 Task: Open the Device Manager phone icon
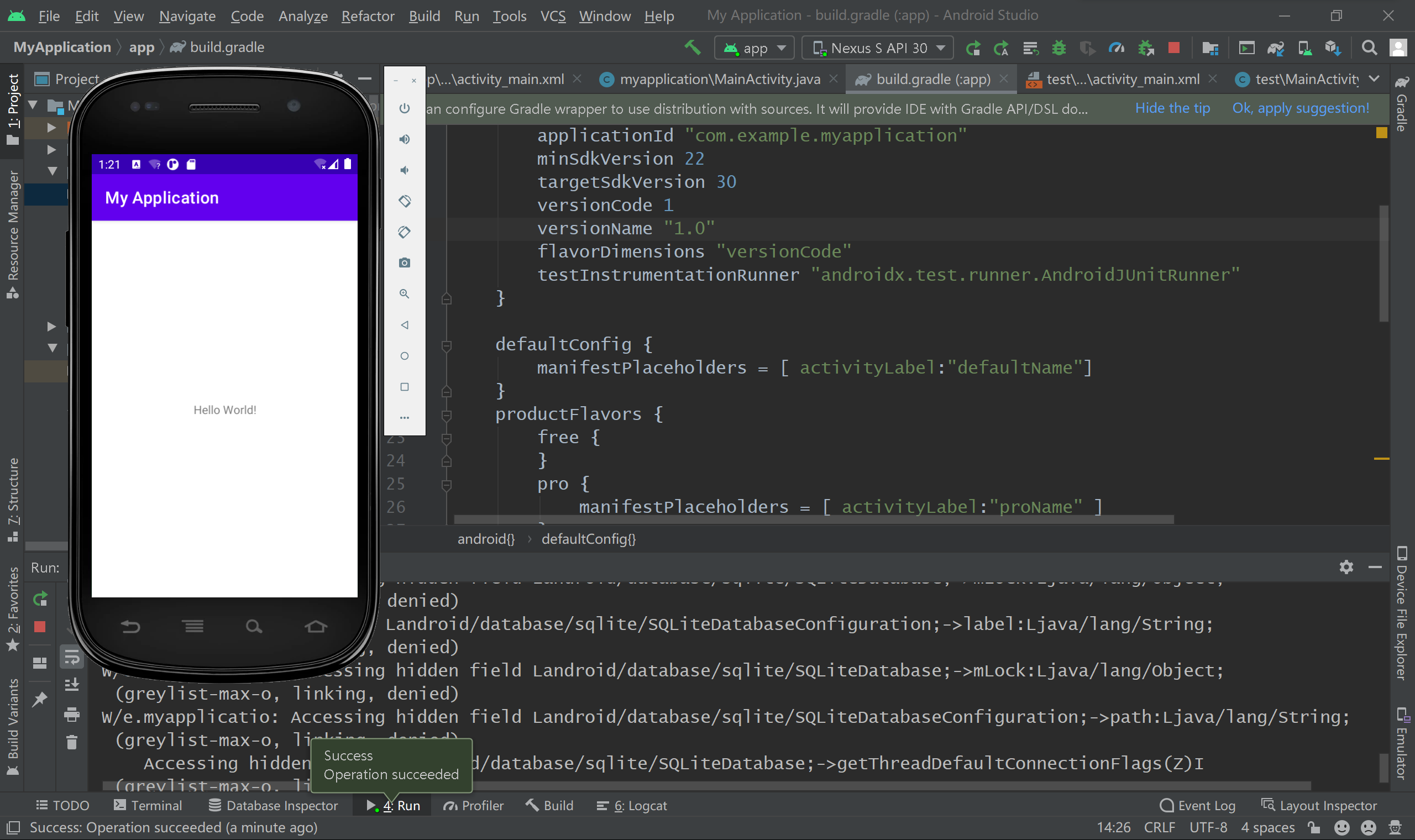(1305, 48)
